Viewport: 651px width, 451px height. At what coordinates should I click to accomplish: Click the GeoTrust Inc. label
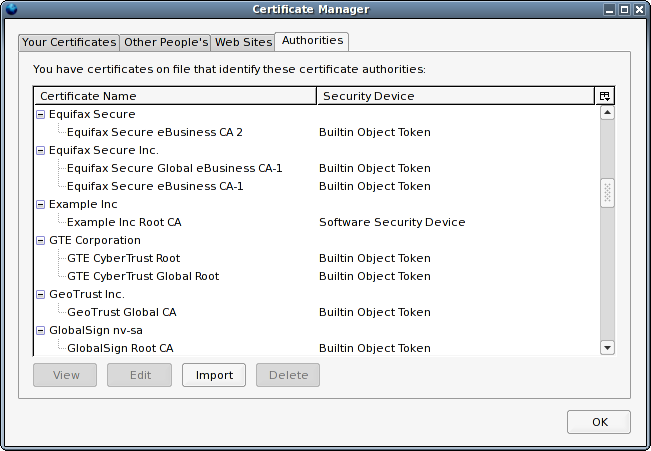pyautogui.click(x=87, y=294)
